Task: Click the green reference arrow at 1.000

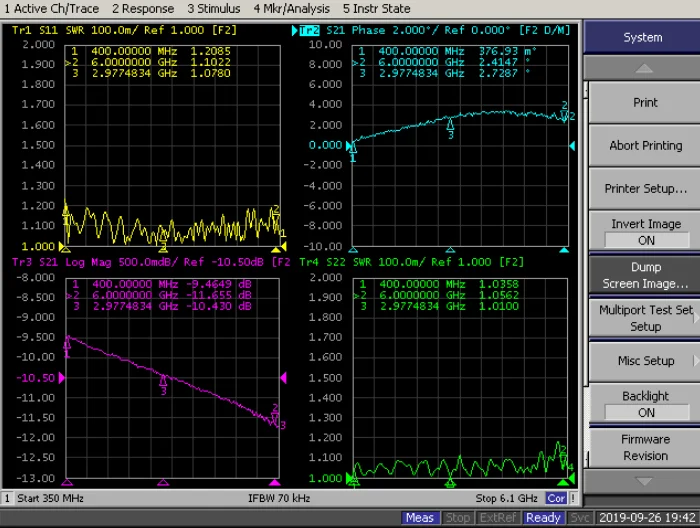Action: point(349,478)
